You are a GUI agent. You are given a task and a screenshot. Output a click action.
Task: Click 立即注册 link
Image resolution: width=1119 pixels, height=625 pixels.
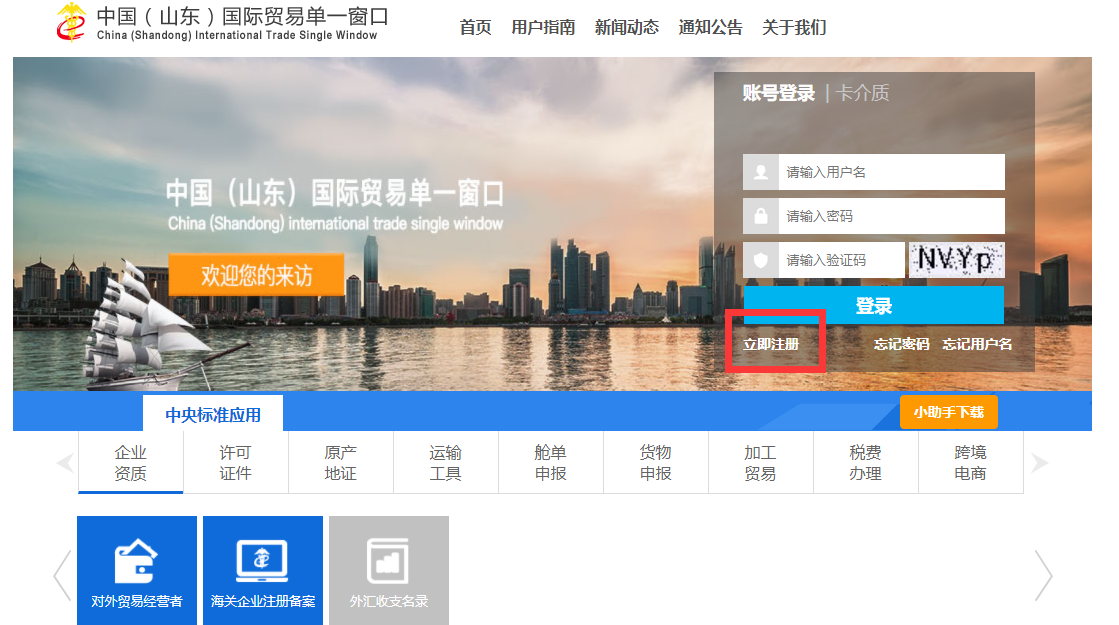click(771, 344)
